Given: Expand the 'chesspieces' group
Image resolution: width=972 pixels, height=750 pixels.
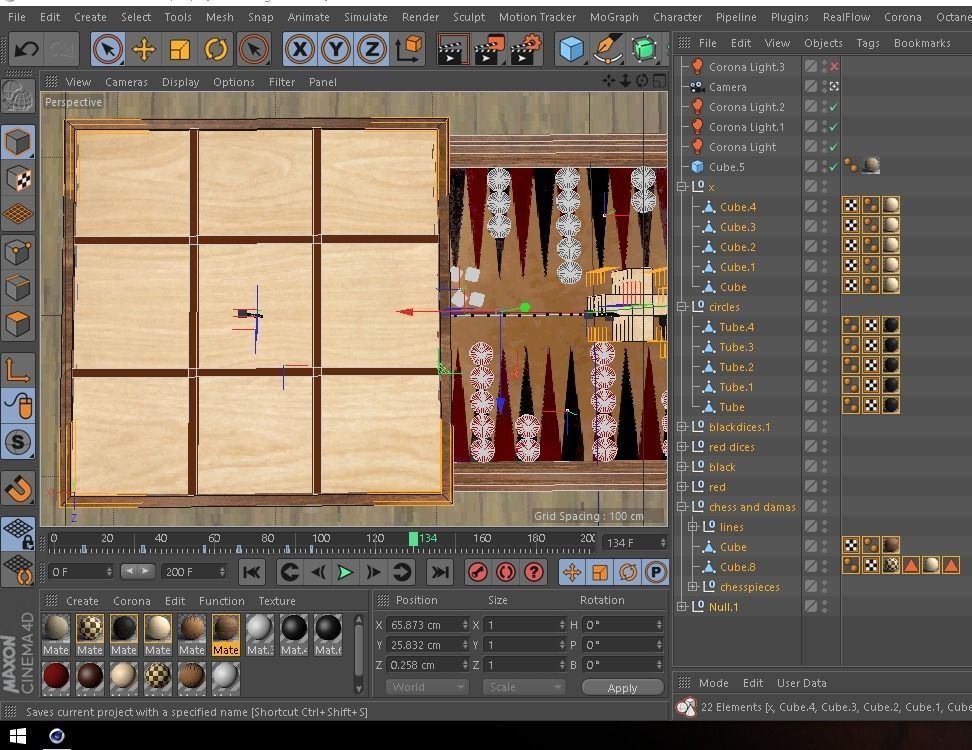Looking at the screenshot, I should click(x=693, y=586).
